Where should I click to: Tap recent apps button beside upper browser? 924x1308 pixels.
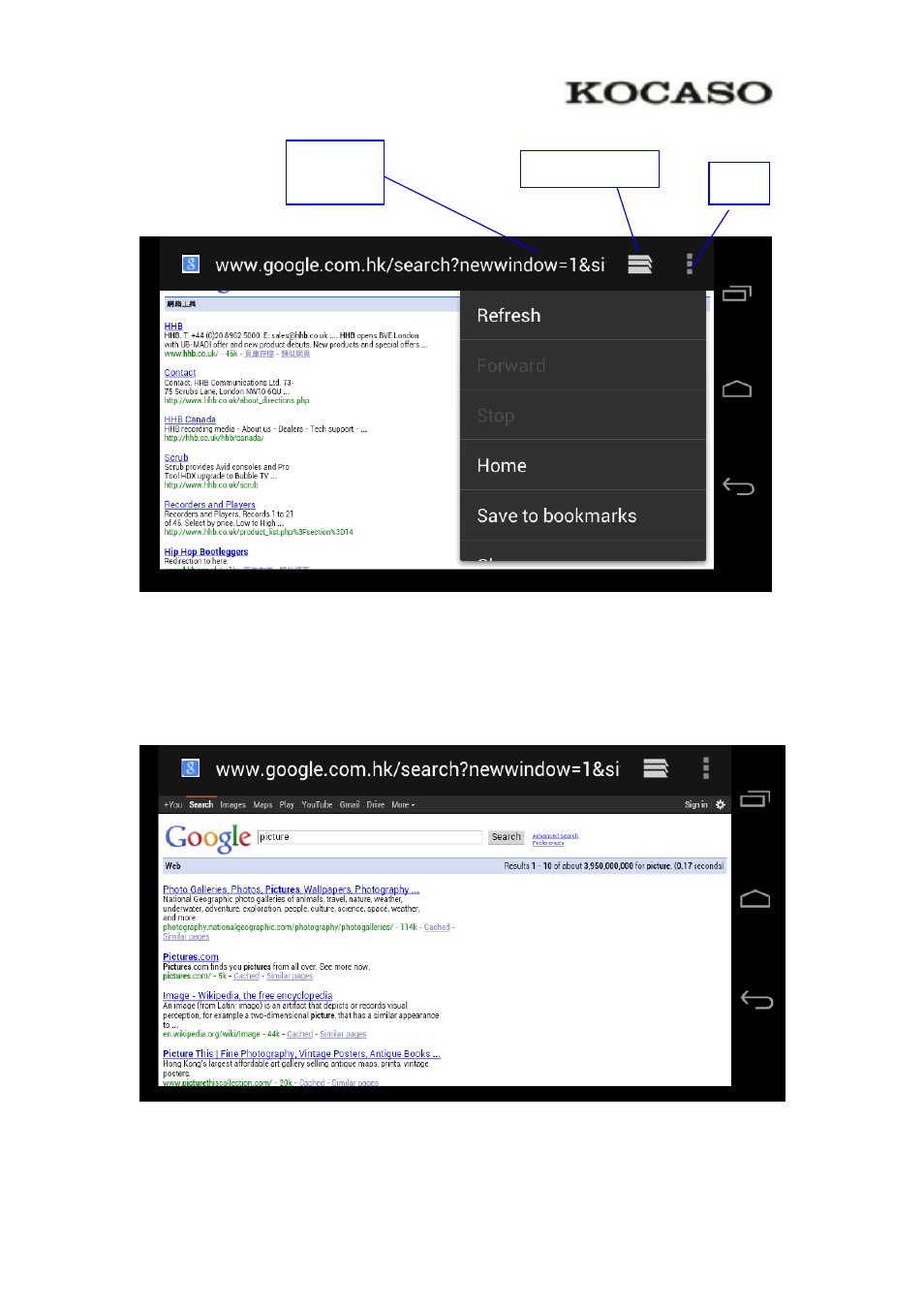click(737, 293)
